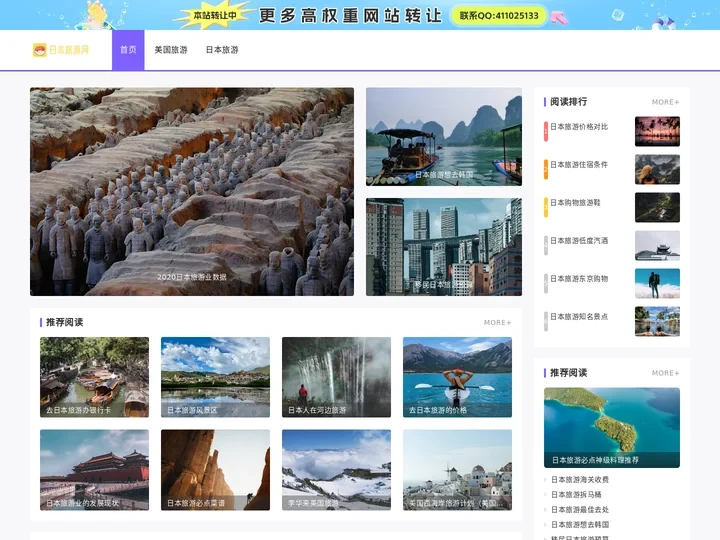The height and width of the screenshot is (540, 720).
Task: Click the yellow rank 3 badge beside 日本购物旅游鞋
Action: (x=546, y=208)
